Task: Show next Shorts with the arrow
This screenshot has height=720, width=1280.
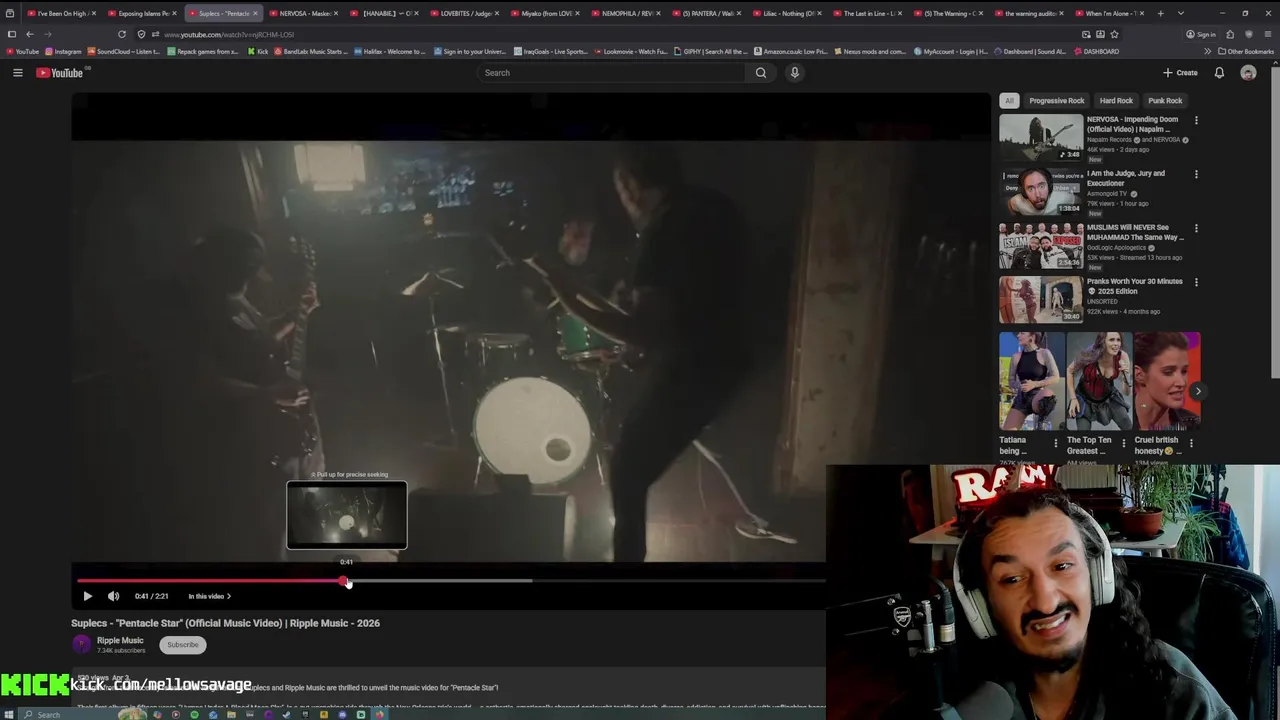Action: point(1197,391)
